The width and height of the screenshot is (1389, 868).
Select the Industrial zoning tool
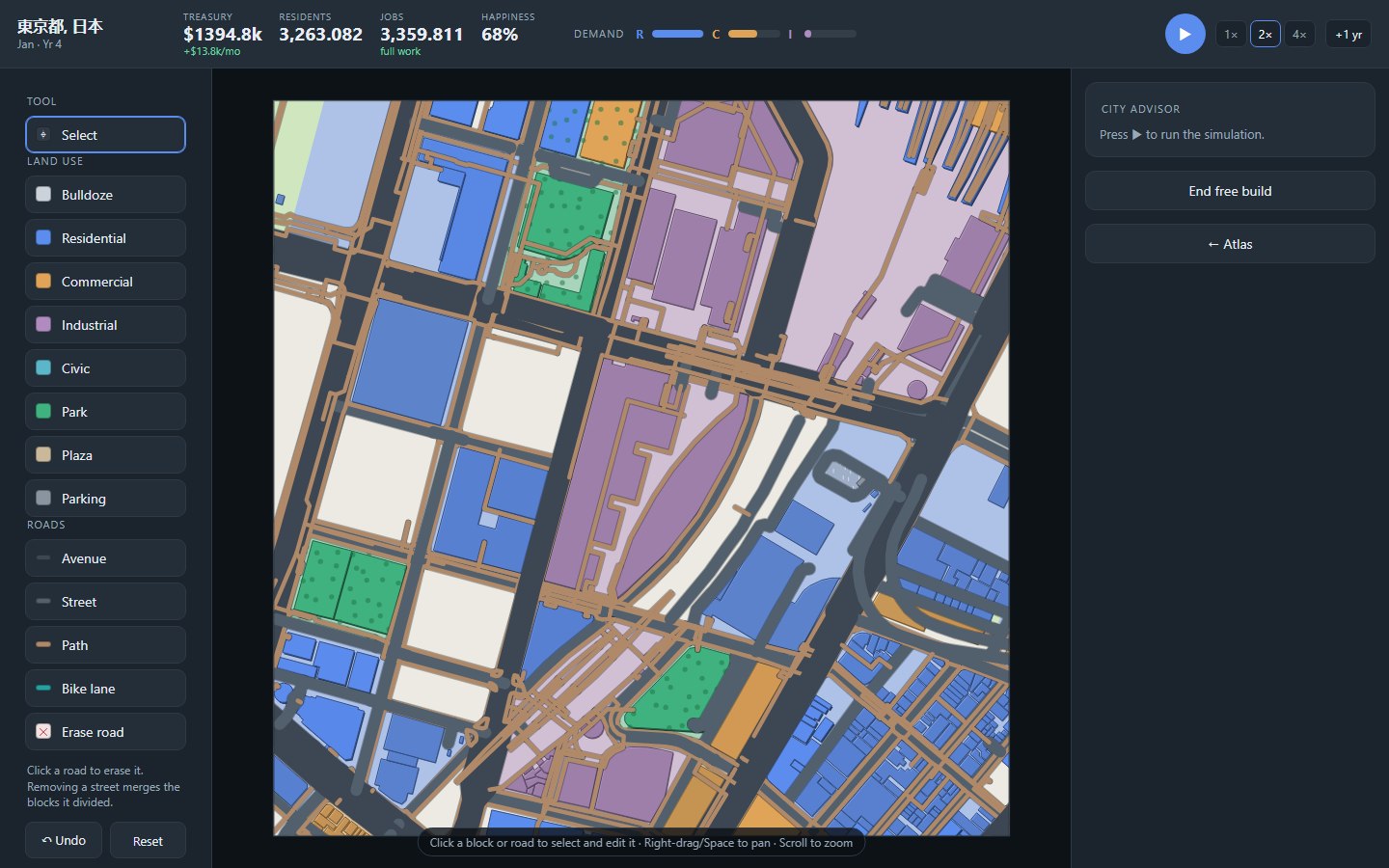pos(105,325)
